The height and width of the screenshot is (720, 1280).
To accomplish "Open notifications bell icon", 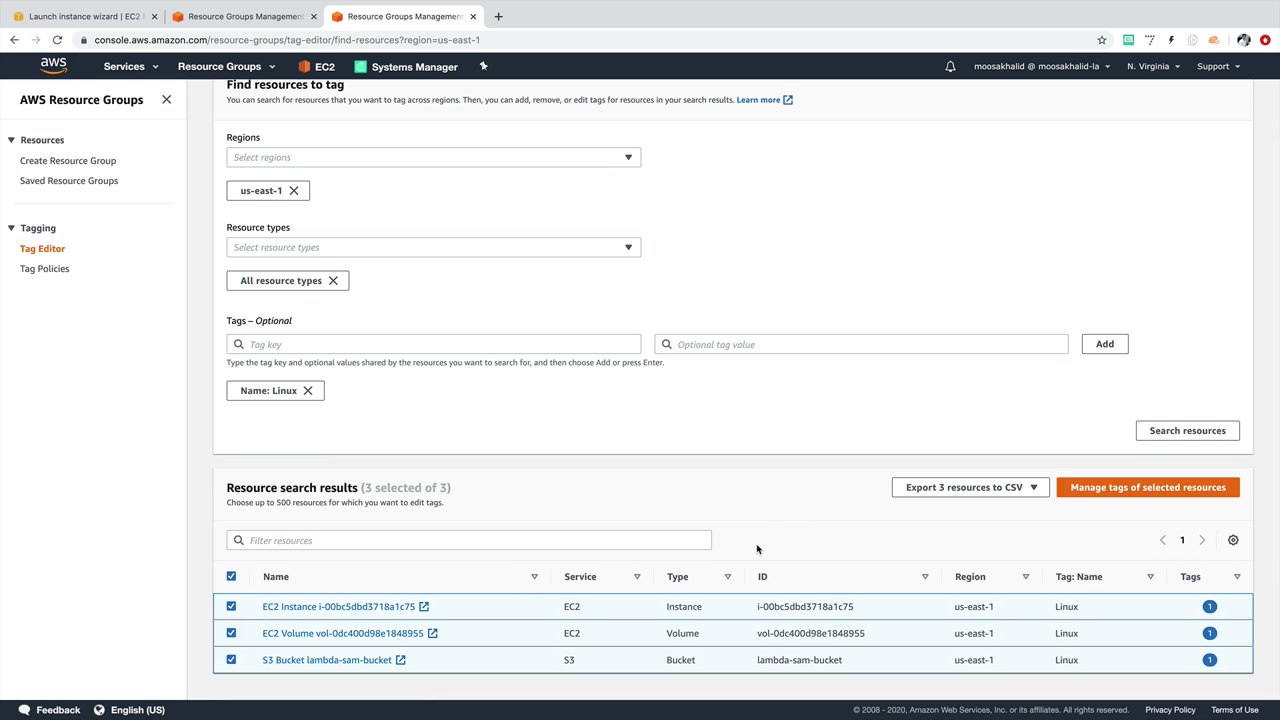I will [x=950, y=67].
